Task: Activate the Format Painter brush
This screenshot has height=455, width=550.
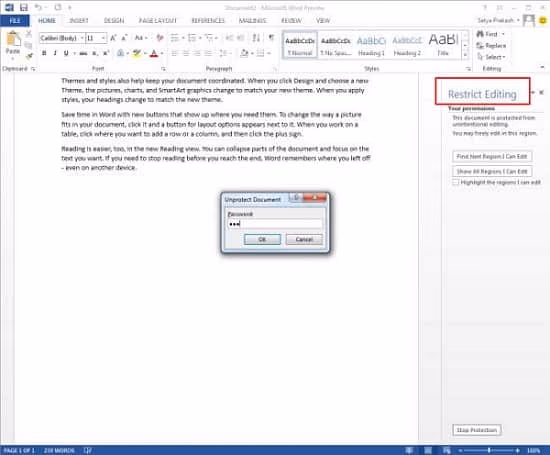Action: (29, 56)
